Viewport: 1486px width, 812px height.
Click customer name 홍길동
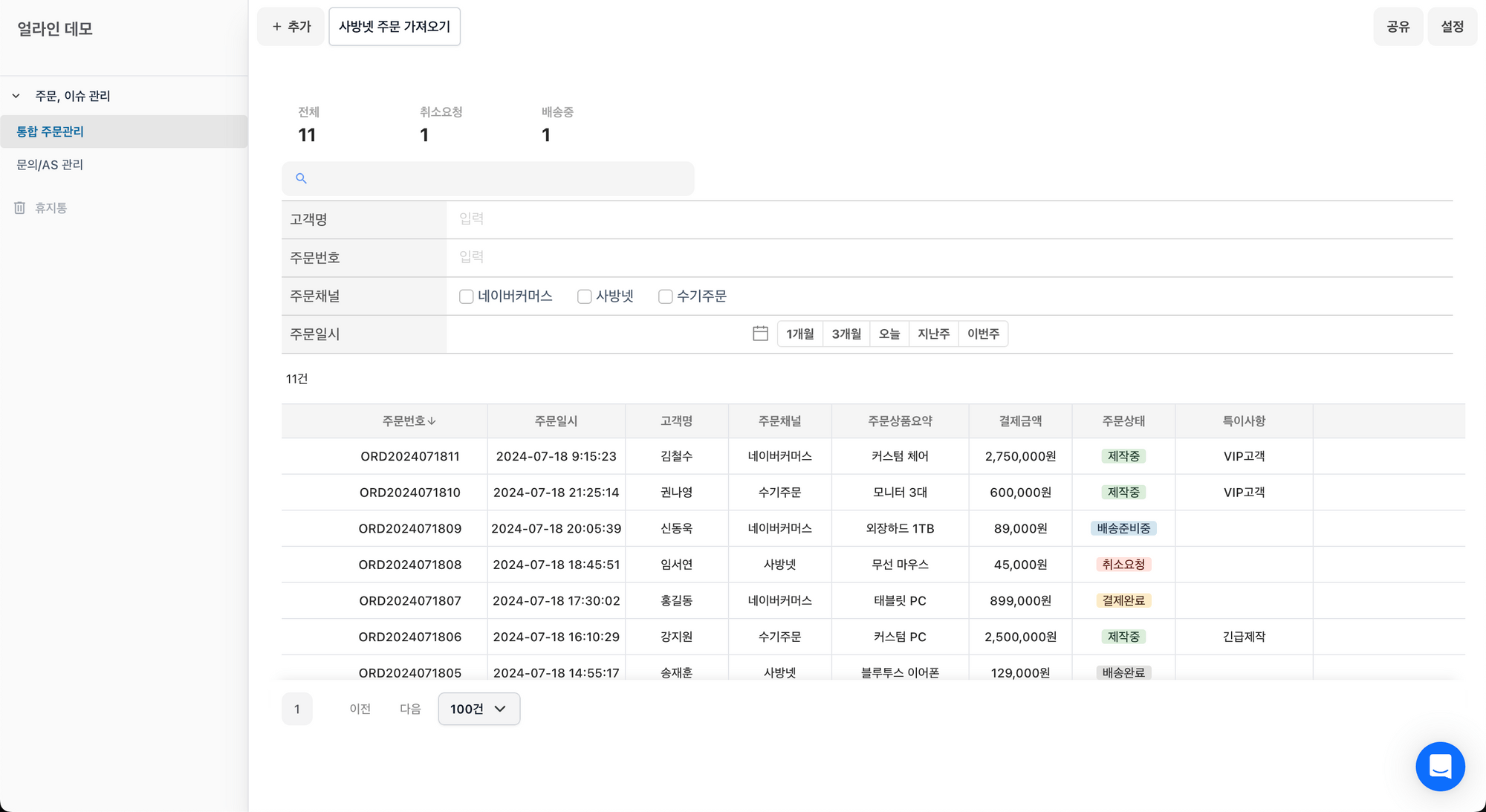pyautogui.click(x=677, y=600)
